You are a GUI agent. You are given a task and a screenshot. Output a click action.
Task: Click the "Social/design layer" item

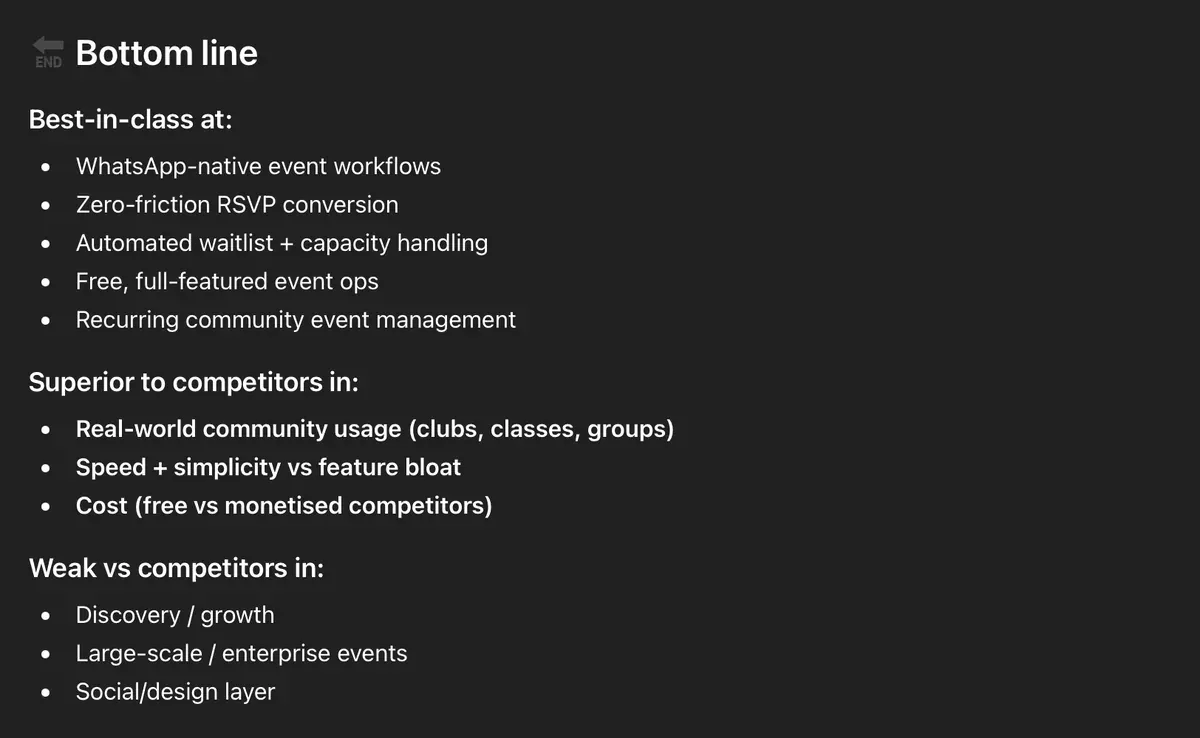tap(175, 692)
